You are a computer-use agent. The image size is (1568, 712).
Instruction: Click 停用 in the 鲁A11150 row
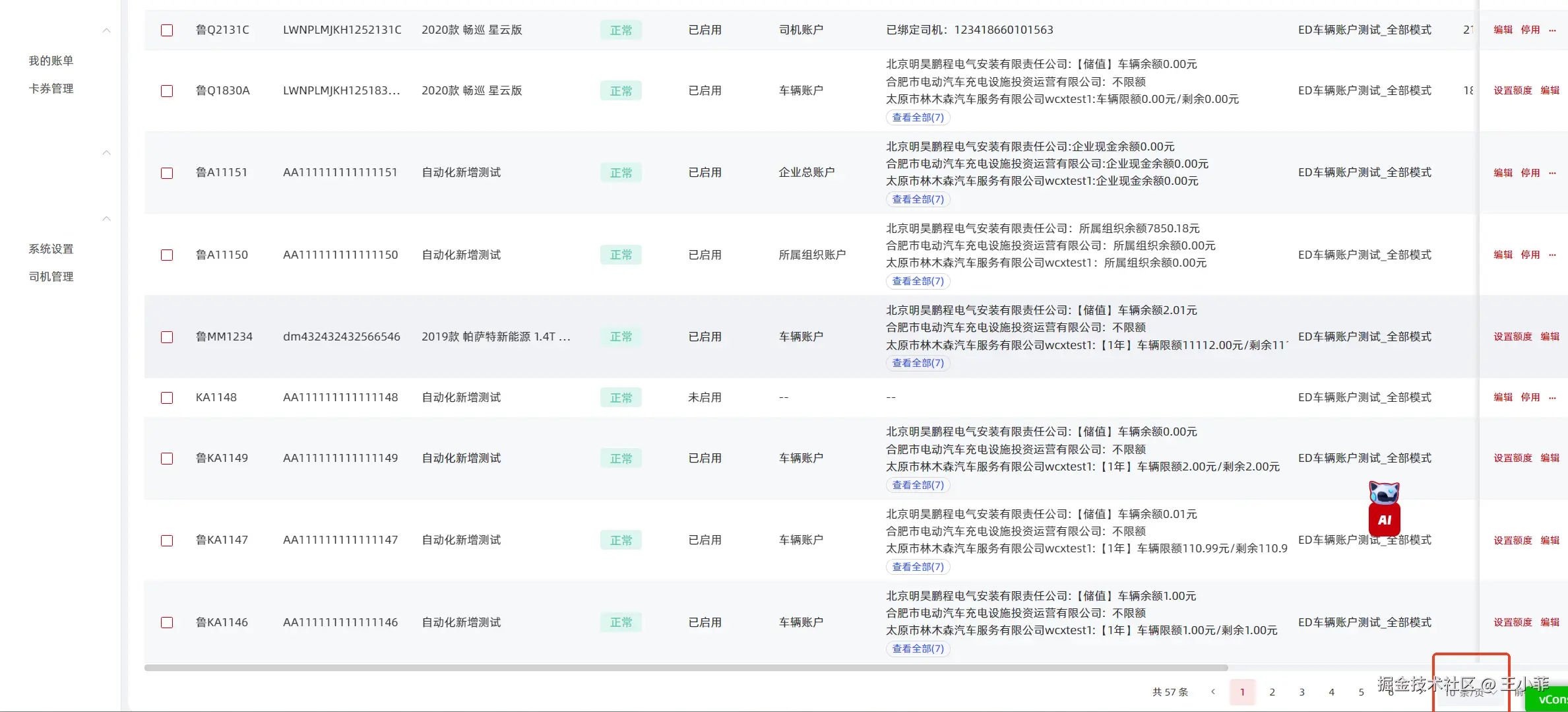click(x=1530, y=255)
